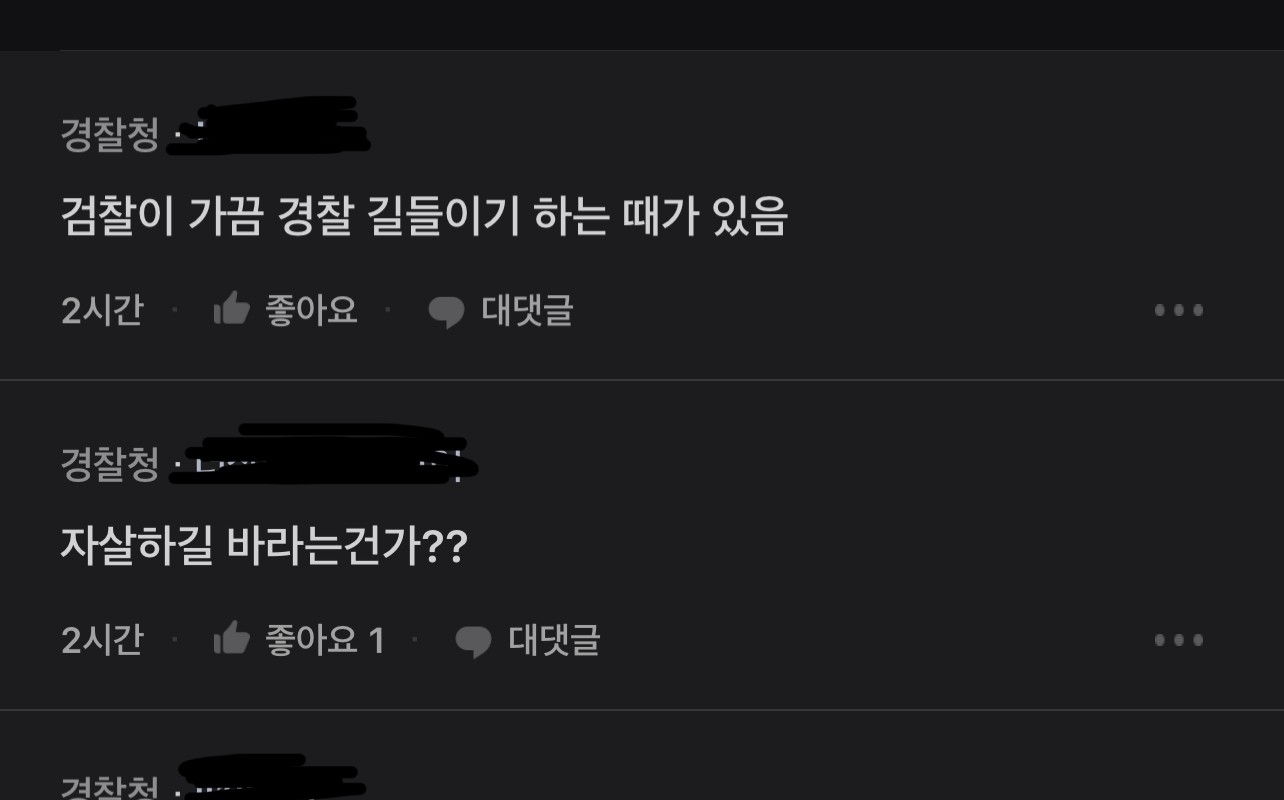Image resolution: width=1284 pixels, height=800 pixels.
Task: Select the 경찰청 label on the second comment
Action: point(110,464)
